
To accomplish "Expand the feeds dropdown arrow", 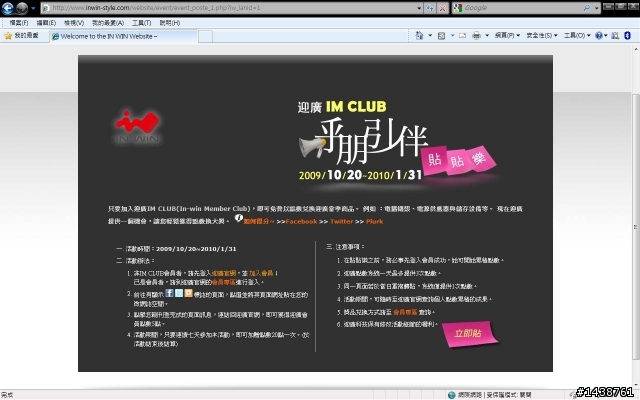I will (452, 36).
